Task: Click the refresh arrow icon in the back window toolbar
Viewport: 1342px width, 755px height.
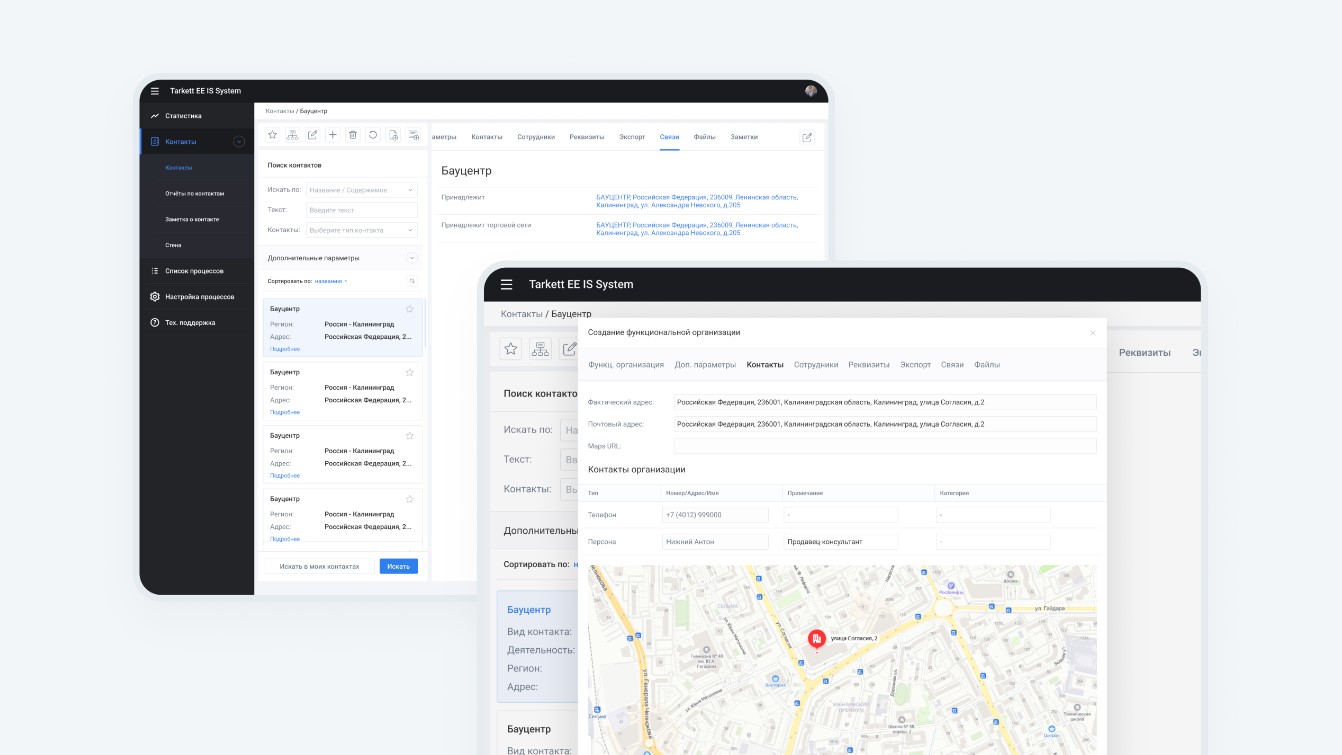Action: 372,135
